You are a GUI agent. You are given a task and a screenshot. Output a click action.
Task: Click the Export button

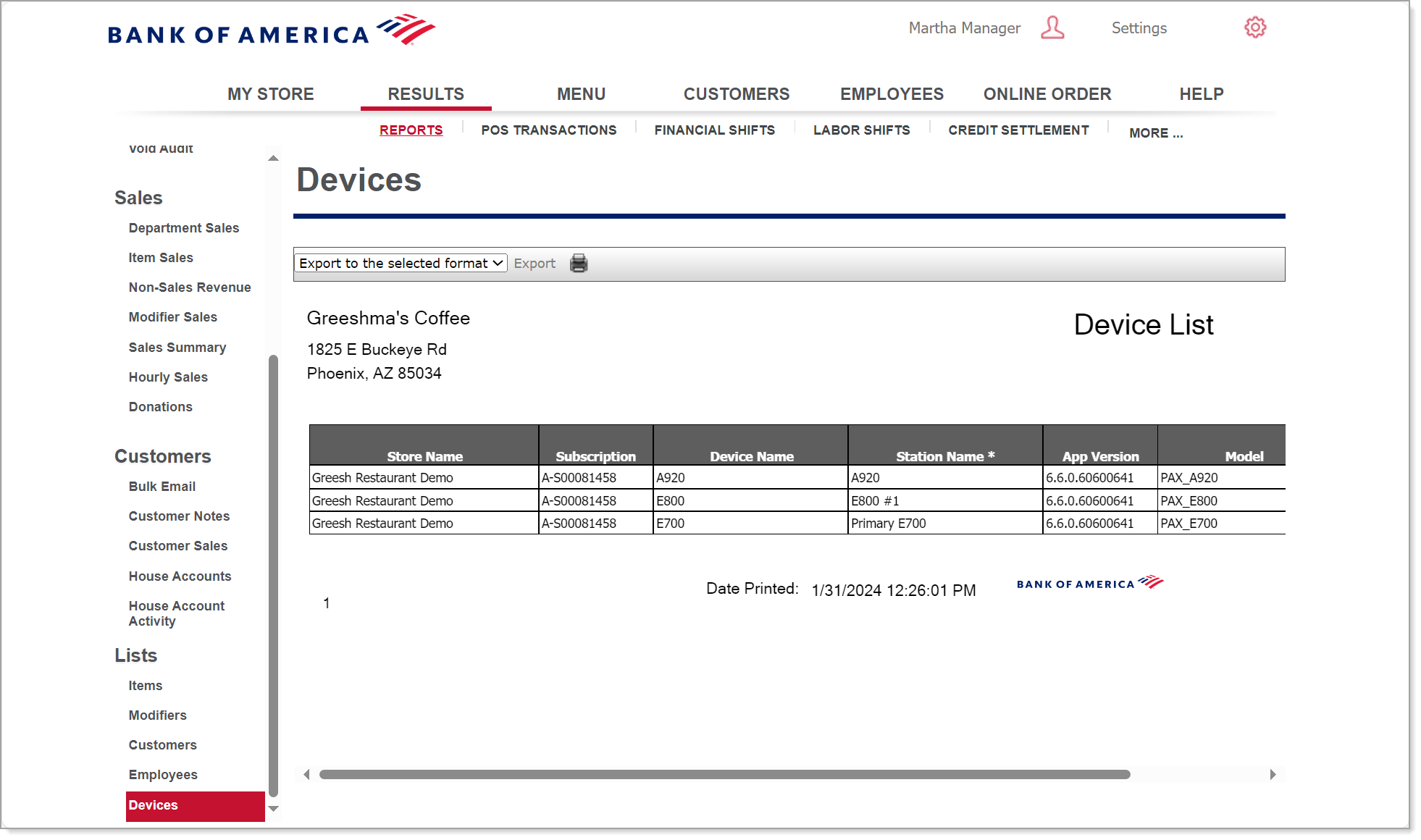[x=535, y=264]
